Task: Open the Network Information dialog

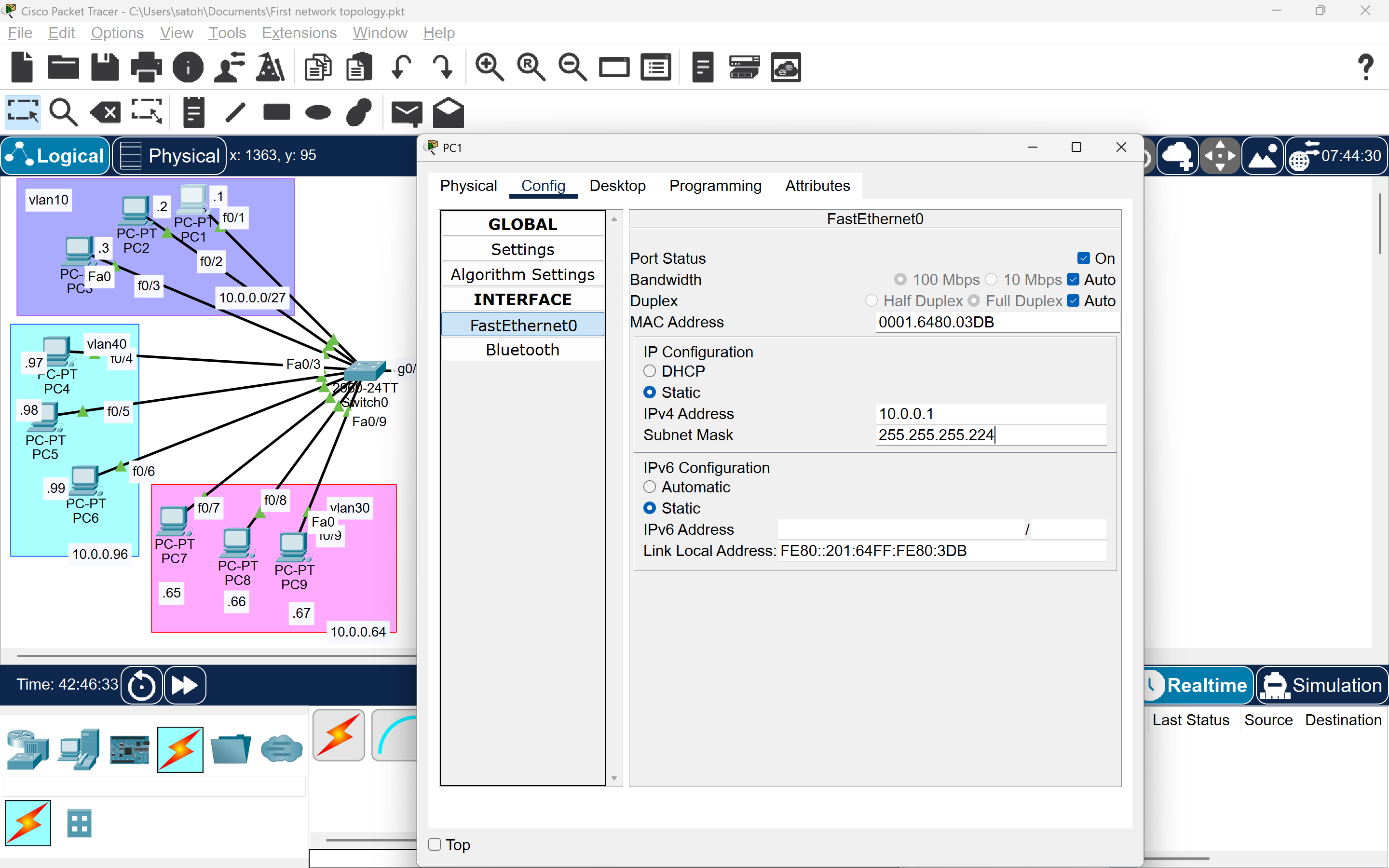Action: coord(188,67)
